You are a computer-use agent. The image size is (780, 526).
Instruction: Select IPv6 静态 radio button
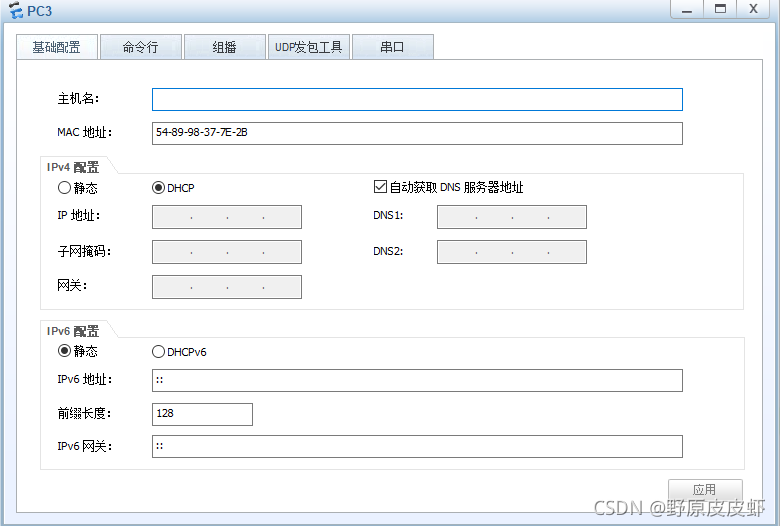coord(64,351)
